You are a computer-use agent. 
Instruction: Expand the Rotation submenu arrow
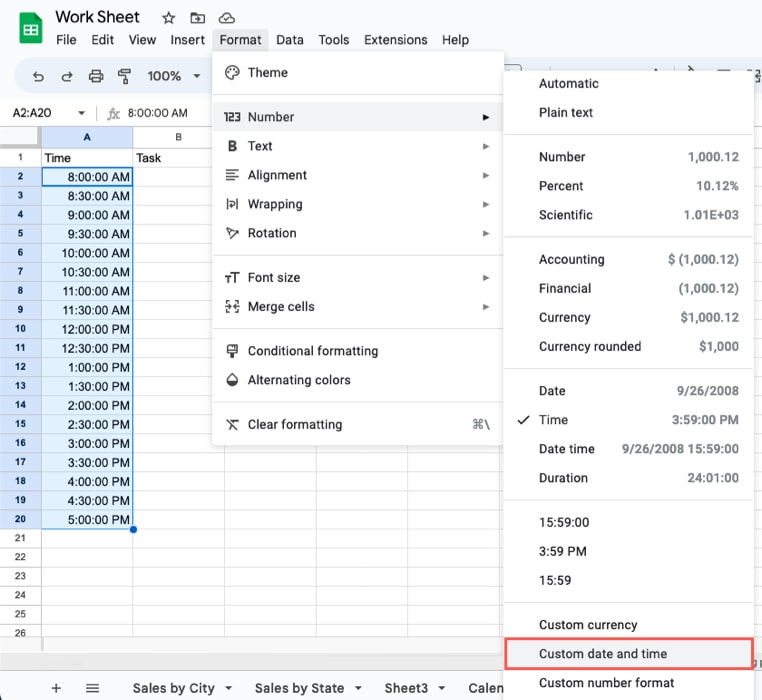click(485, 233)
